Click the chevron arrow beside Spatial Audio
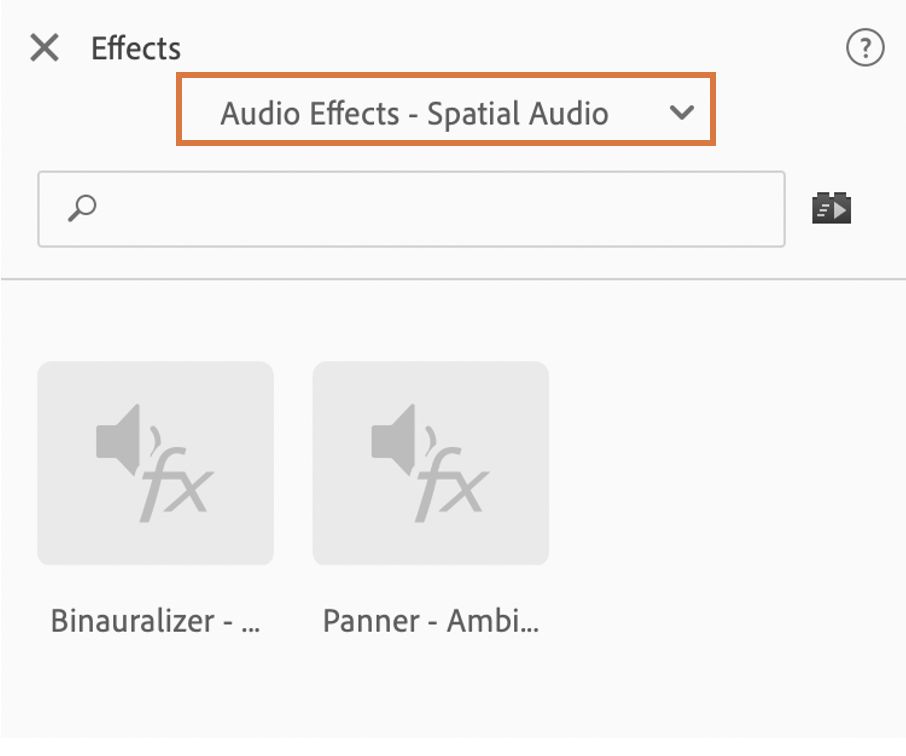 point(682,113)
